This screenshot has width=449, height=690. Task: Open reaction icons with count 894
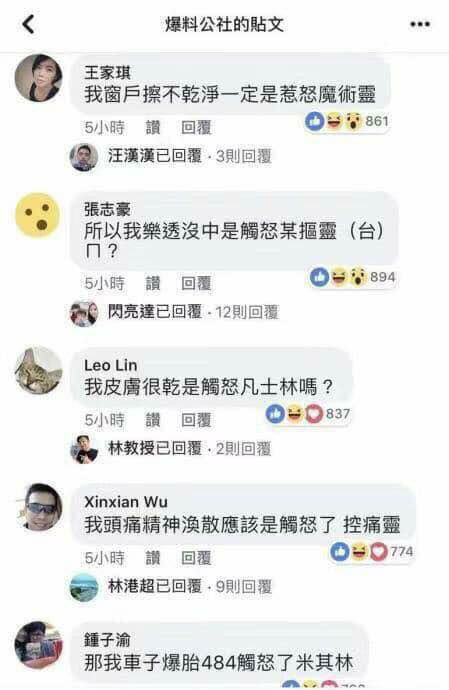coord(353,277)
